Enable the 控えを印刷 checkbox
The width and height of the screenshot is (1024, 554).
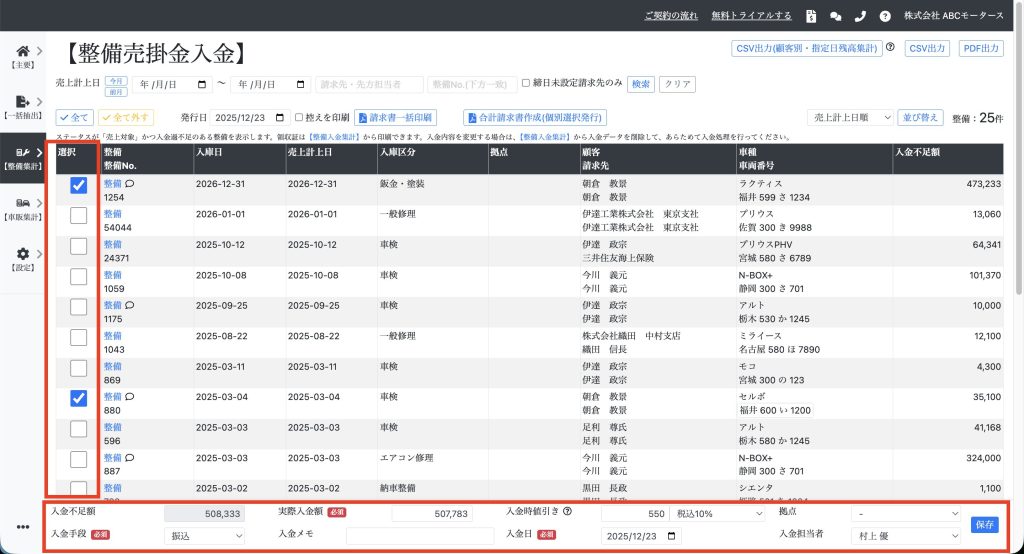click(300, 118)
